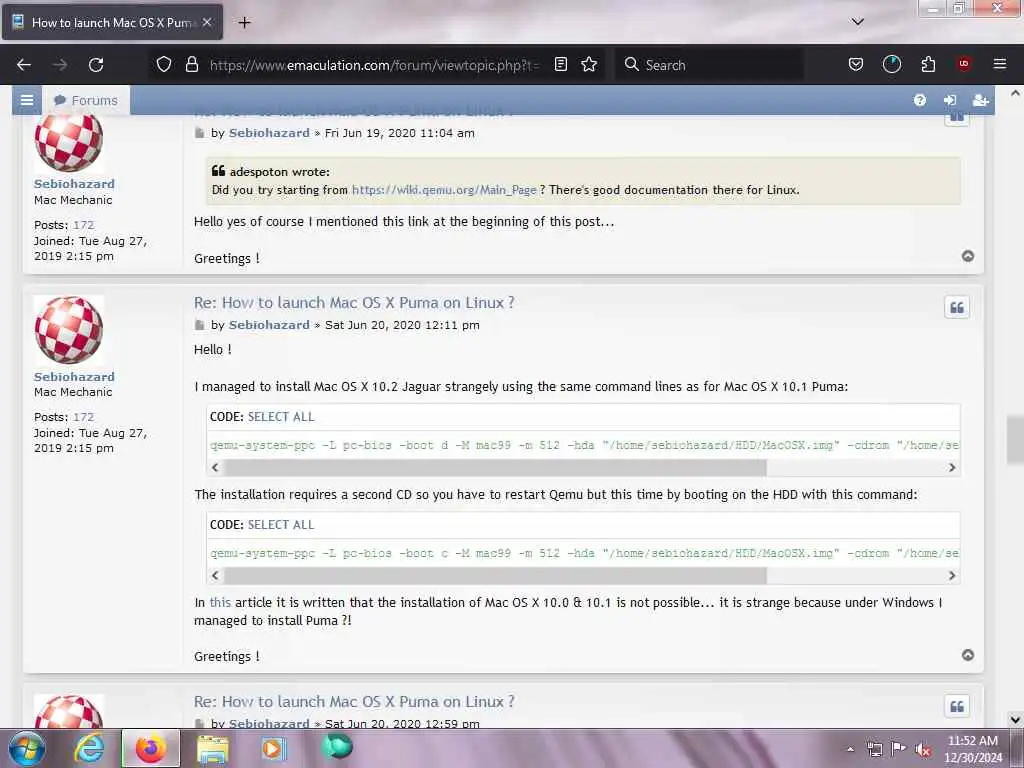Viewport: 1024px width, 768px height.
Task: Open author Sebiohazard link in Jun 20 12:11 byline
Action: (269, 325)
